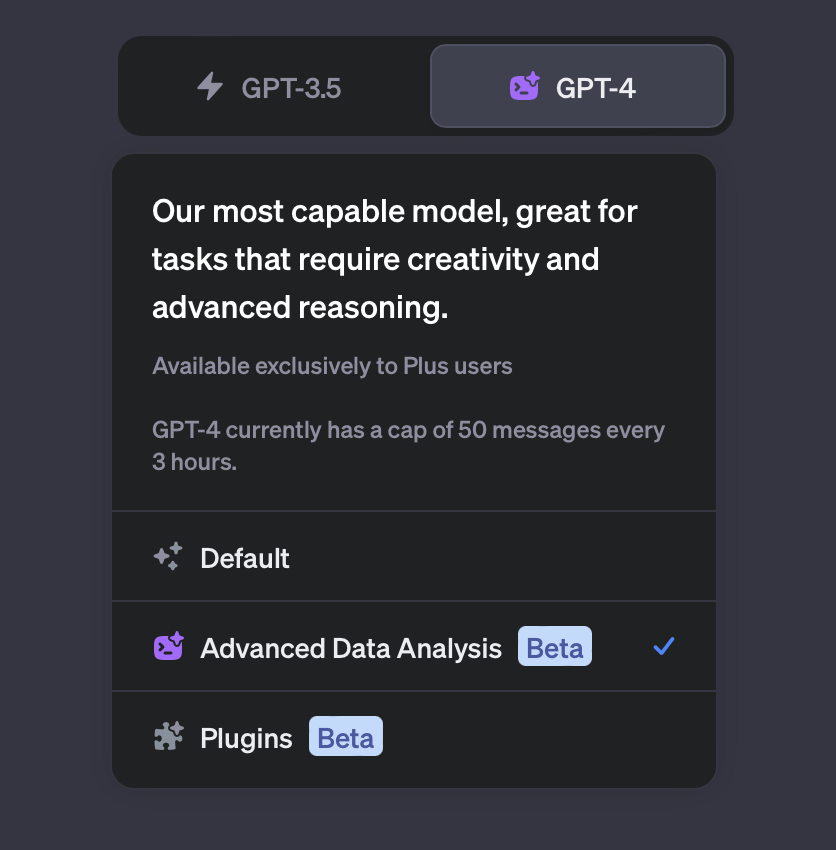Click the Default label text
This screenshot has height=850, width=836.
tap(245, 558)
